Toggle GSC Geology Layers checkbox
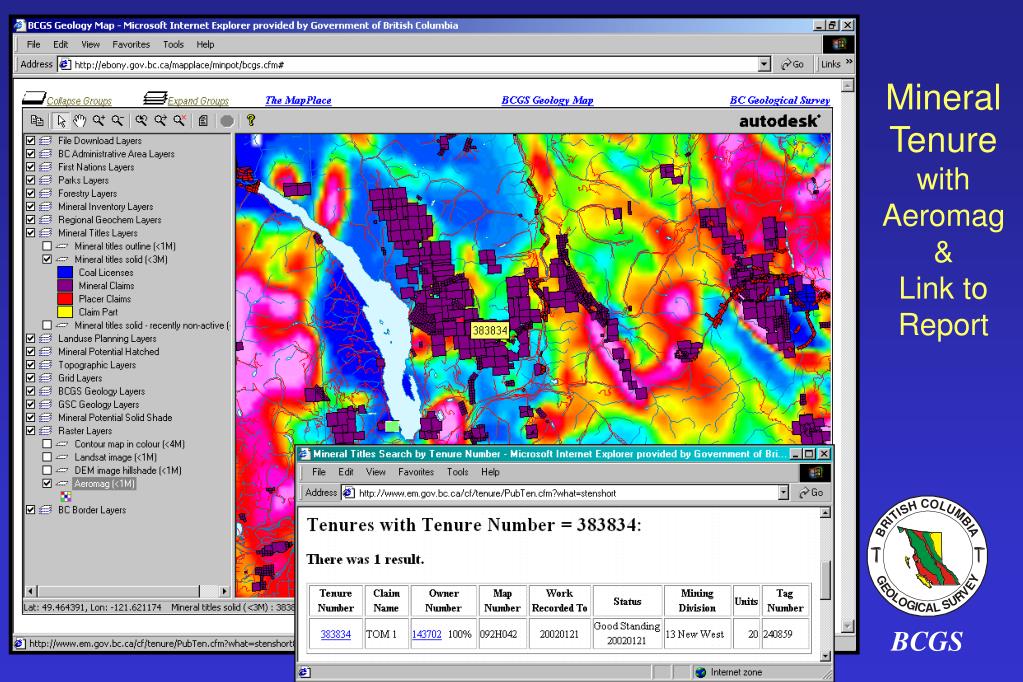The image size is (1023, 682). (30, 405)
